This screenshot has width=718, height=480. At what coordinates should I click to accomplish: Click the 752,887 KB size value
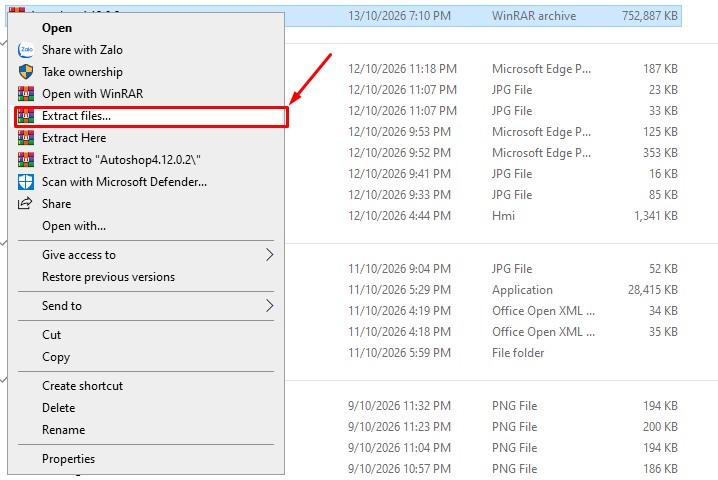tap(649, 16)
